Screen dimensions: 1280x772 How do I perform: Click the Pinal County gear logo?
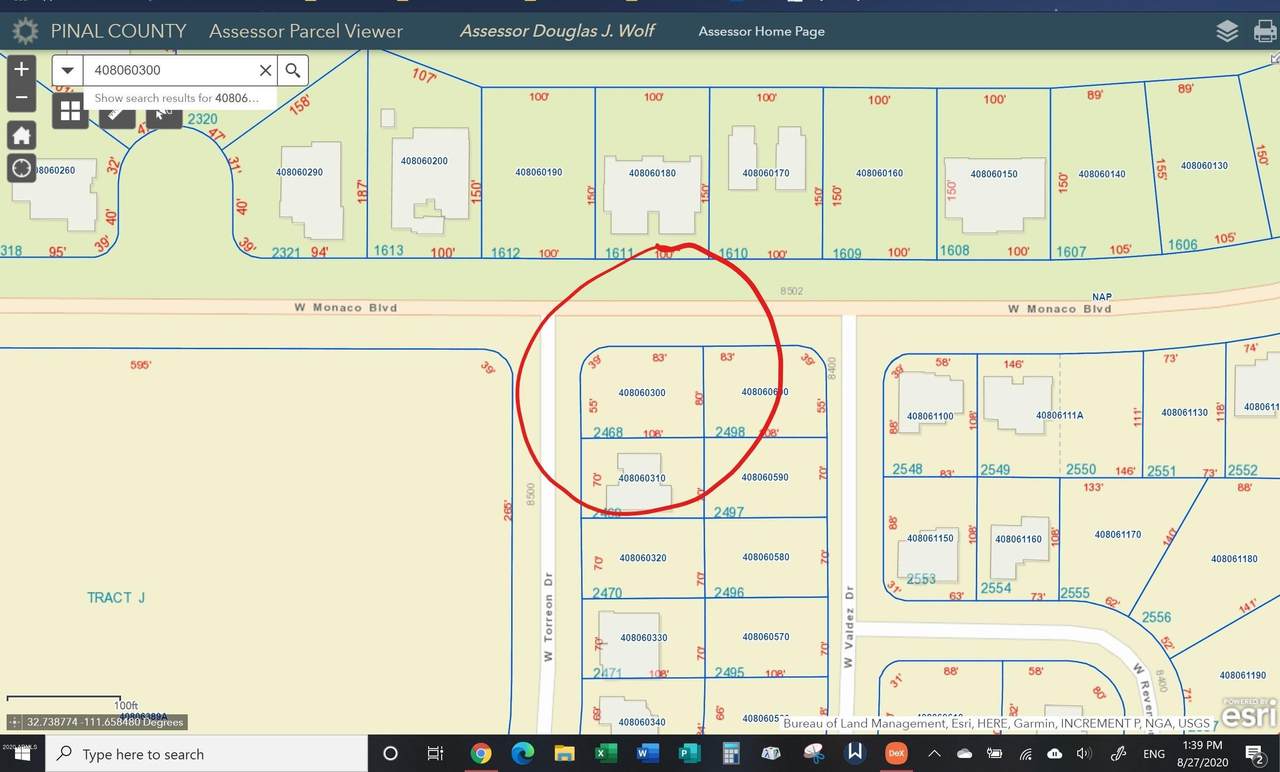point(24,31)
